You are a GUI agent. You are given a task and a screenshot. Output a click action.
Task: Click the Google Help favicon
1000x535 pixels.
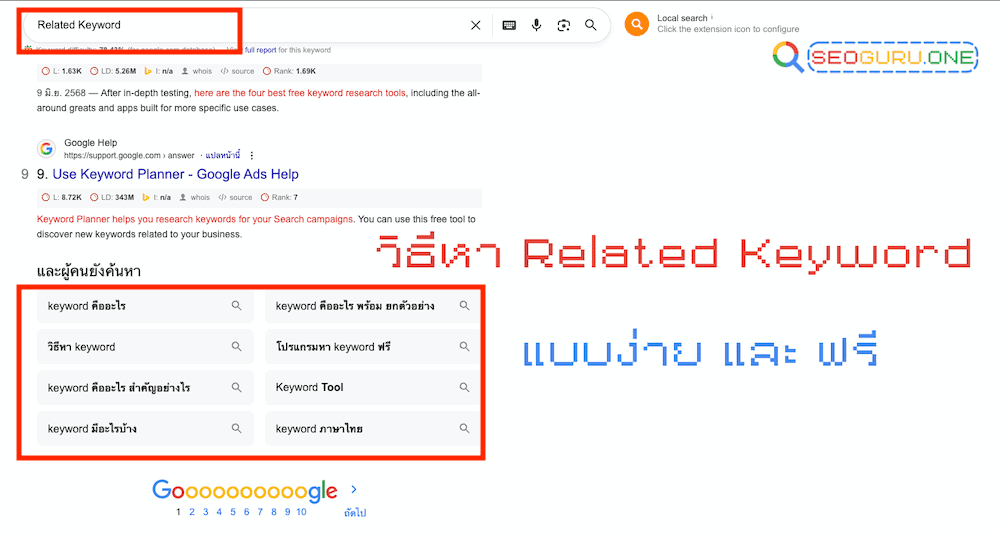click(46, 149)
